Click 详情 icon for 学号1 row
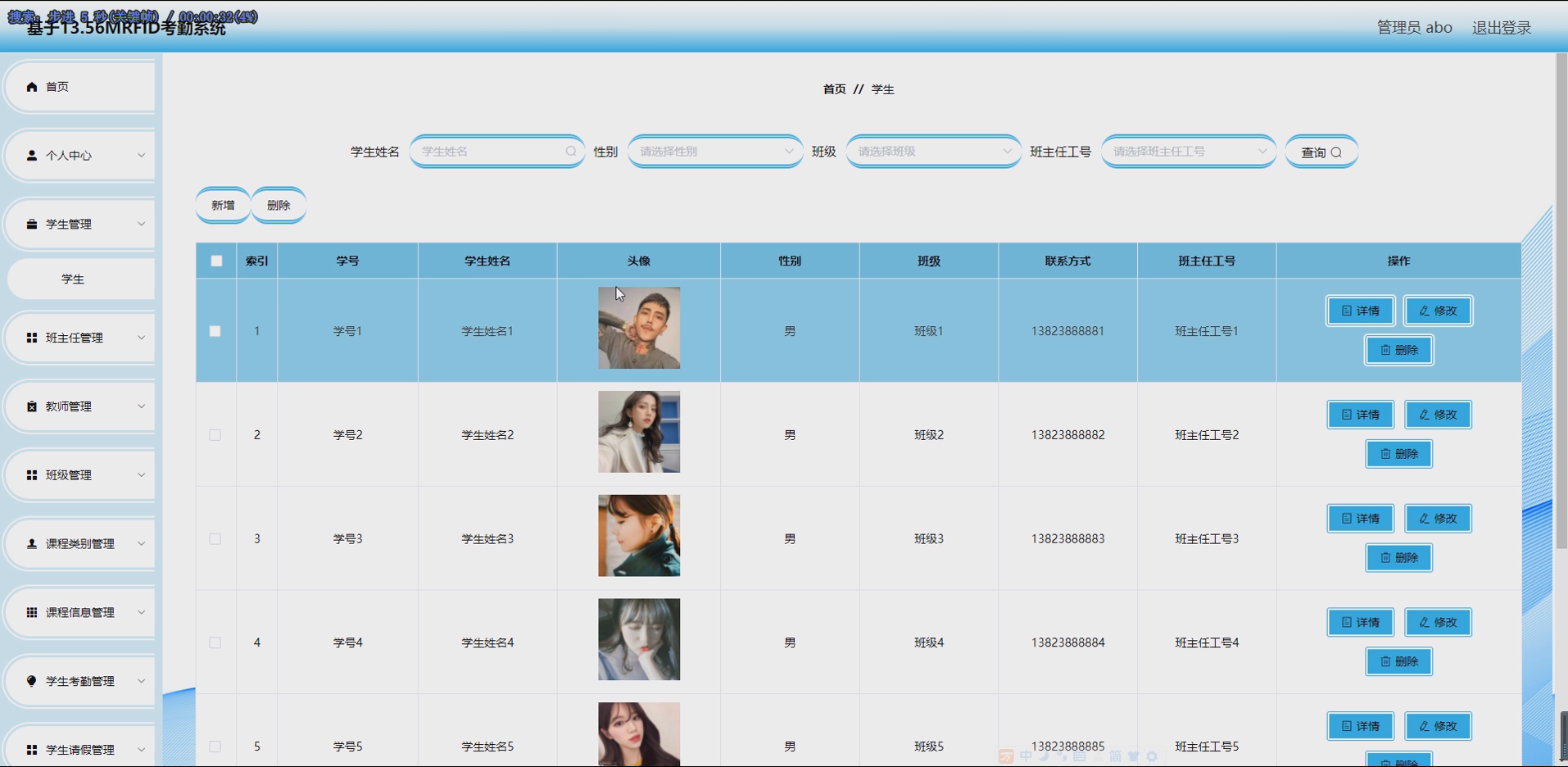This screenshot has width=1568, height=767. click(1347, 311)
